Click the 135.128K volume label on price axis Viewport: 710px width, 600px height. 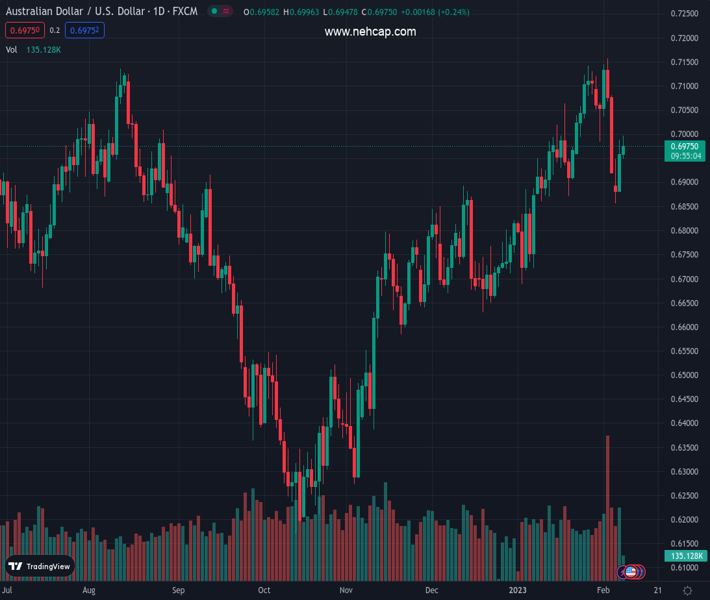pos(685,556)
